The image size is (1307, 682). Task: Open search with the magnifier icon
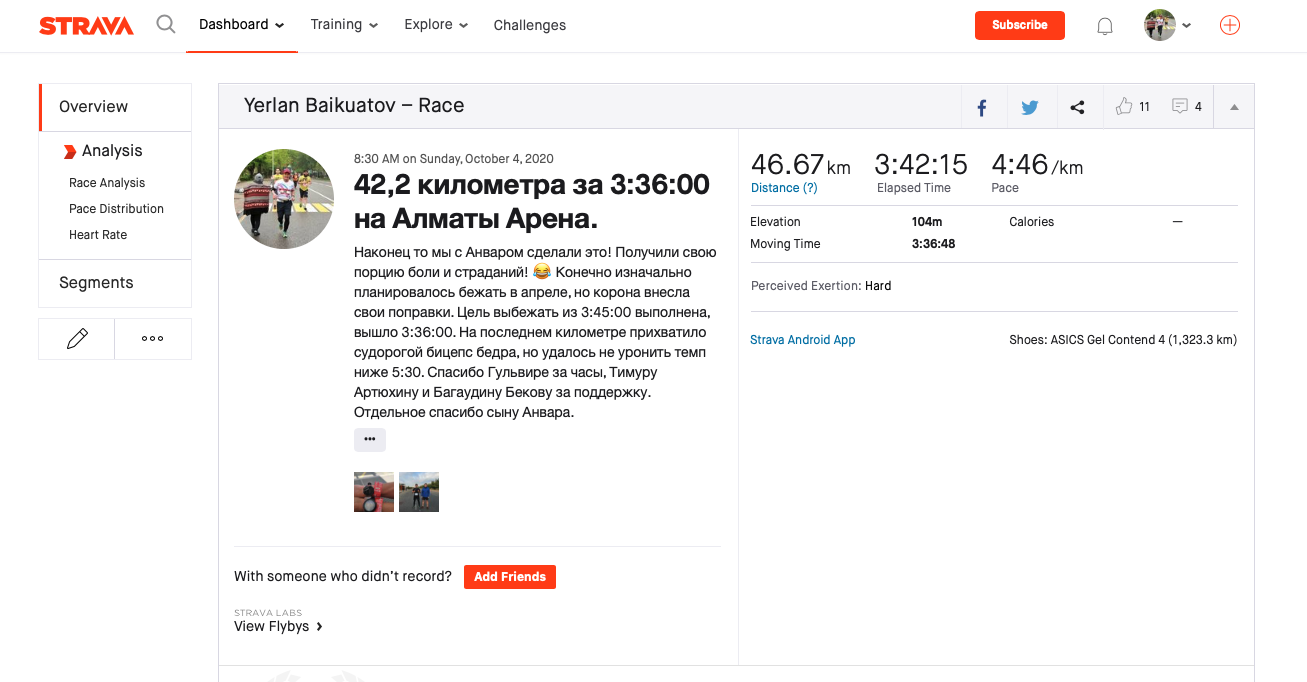pos(166,25)
